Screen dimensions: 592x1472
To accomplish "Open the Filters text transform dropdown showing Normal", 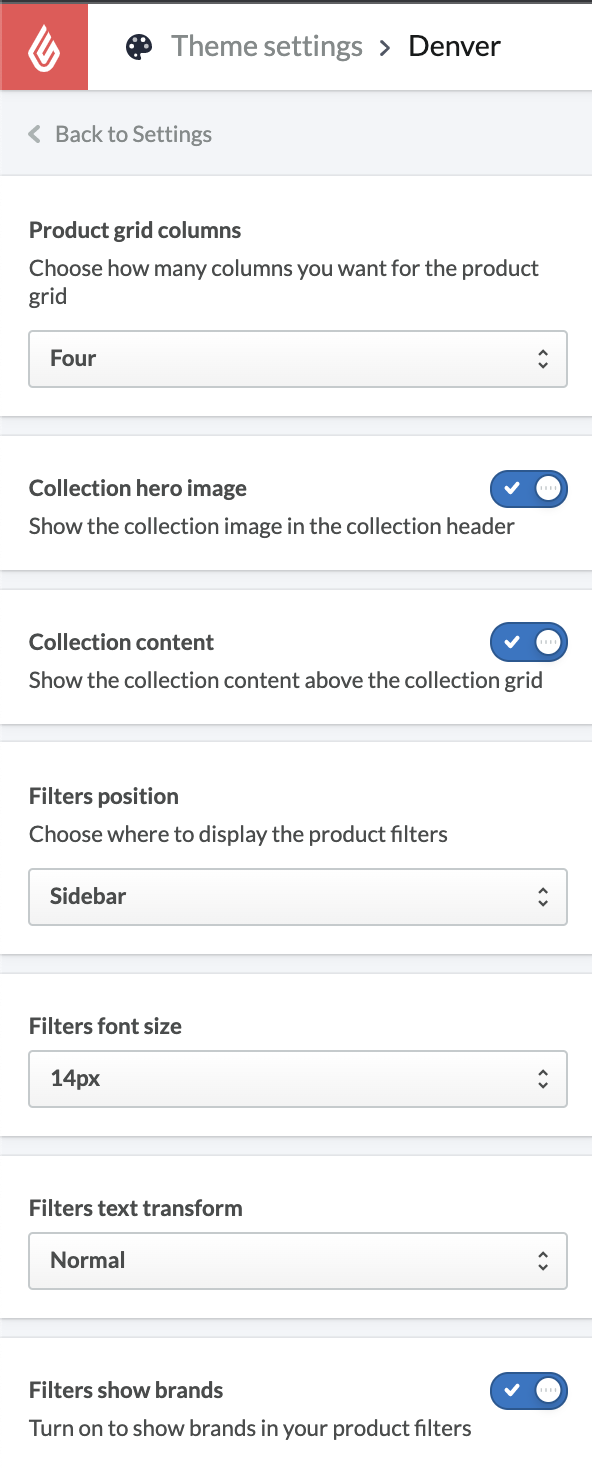I will coord(298,1261).
